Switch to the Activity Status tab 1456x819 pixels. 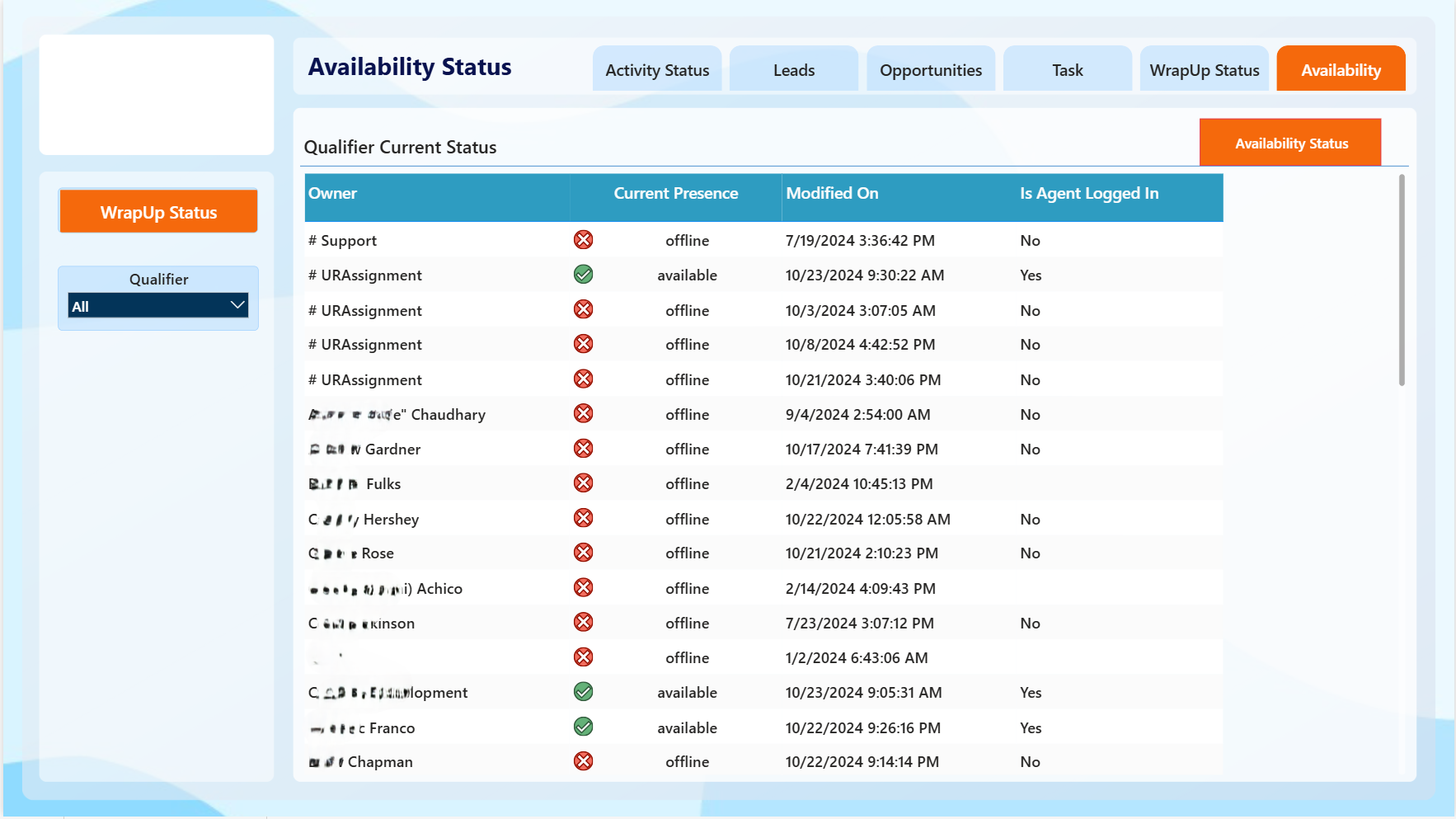tap(657, 69)
